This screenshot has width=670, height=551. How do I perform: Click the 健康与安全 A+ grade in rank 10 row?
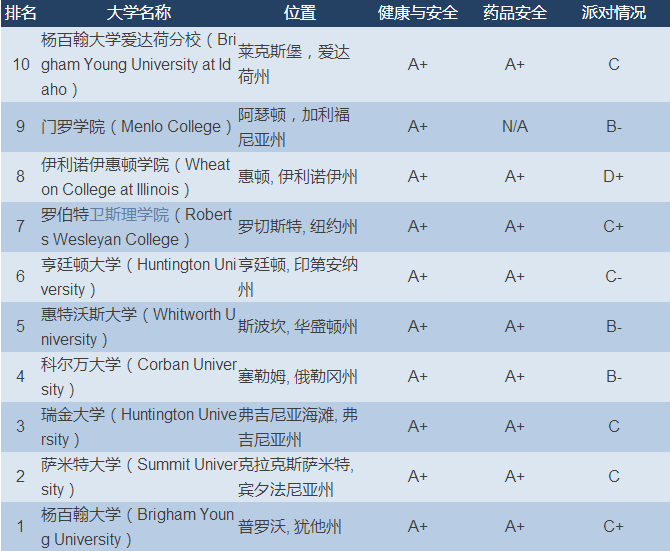coord(417,64)
